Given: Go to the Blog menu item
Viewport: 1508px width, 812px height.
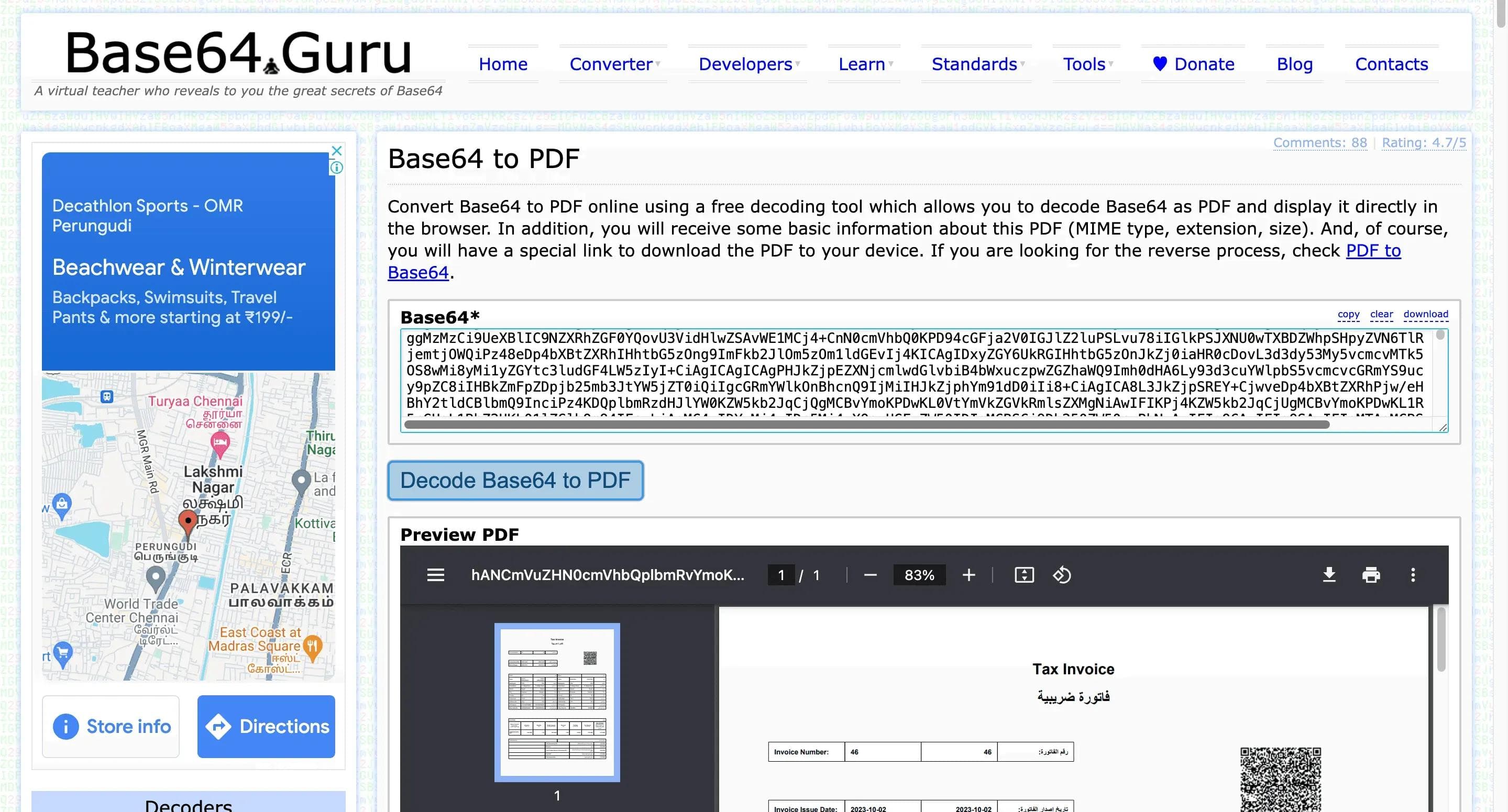Looking at the screenshot, I should pos(1294,64).
